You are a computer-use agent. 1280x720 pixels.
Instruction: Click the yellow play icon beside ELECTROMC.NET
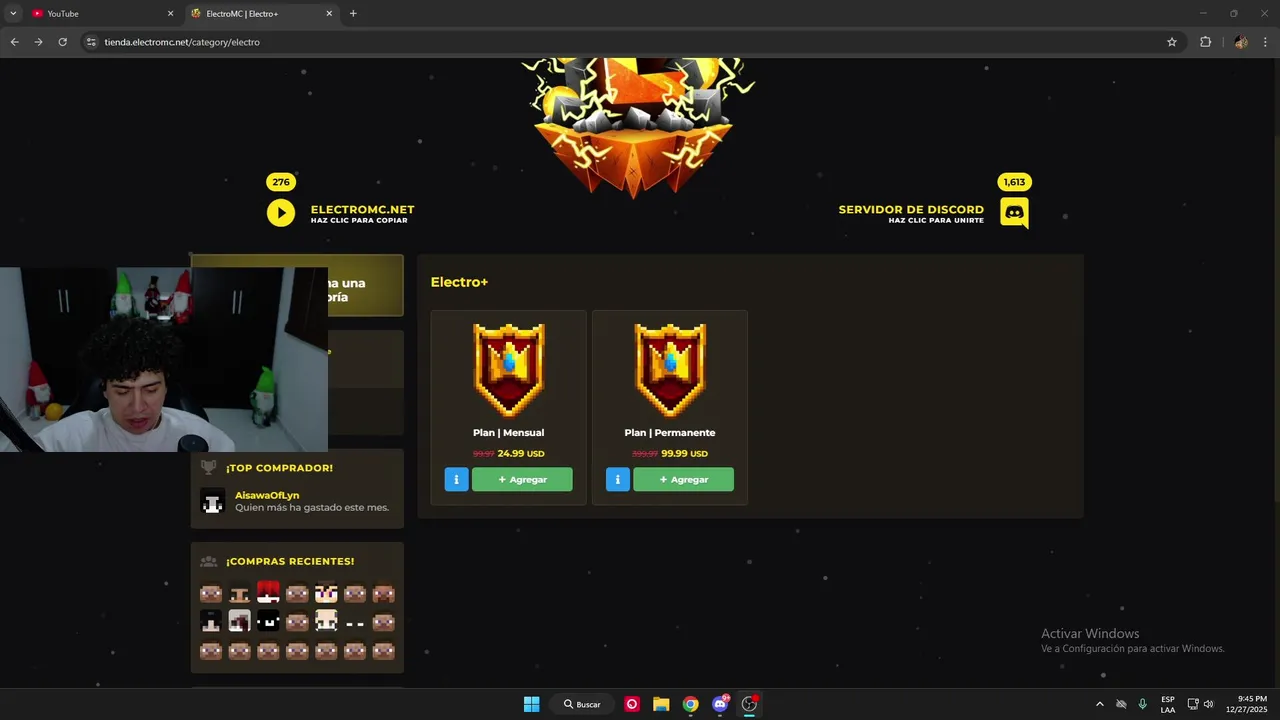(x=281, y=213)
